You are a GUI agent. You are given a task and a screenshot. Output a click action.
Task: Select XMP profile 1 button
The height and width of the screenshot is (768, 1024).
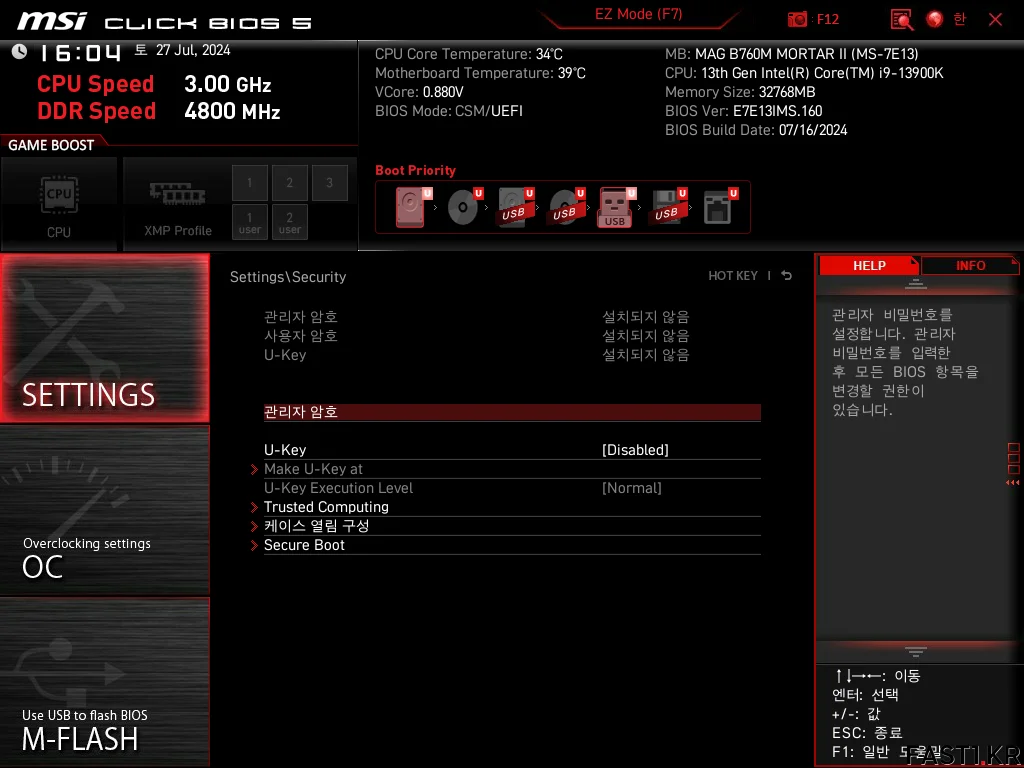pyautogui.click(x=249, y=183)
